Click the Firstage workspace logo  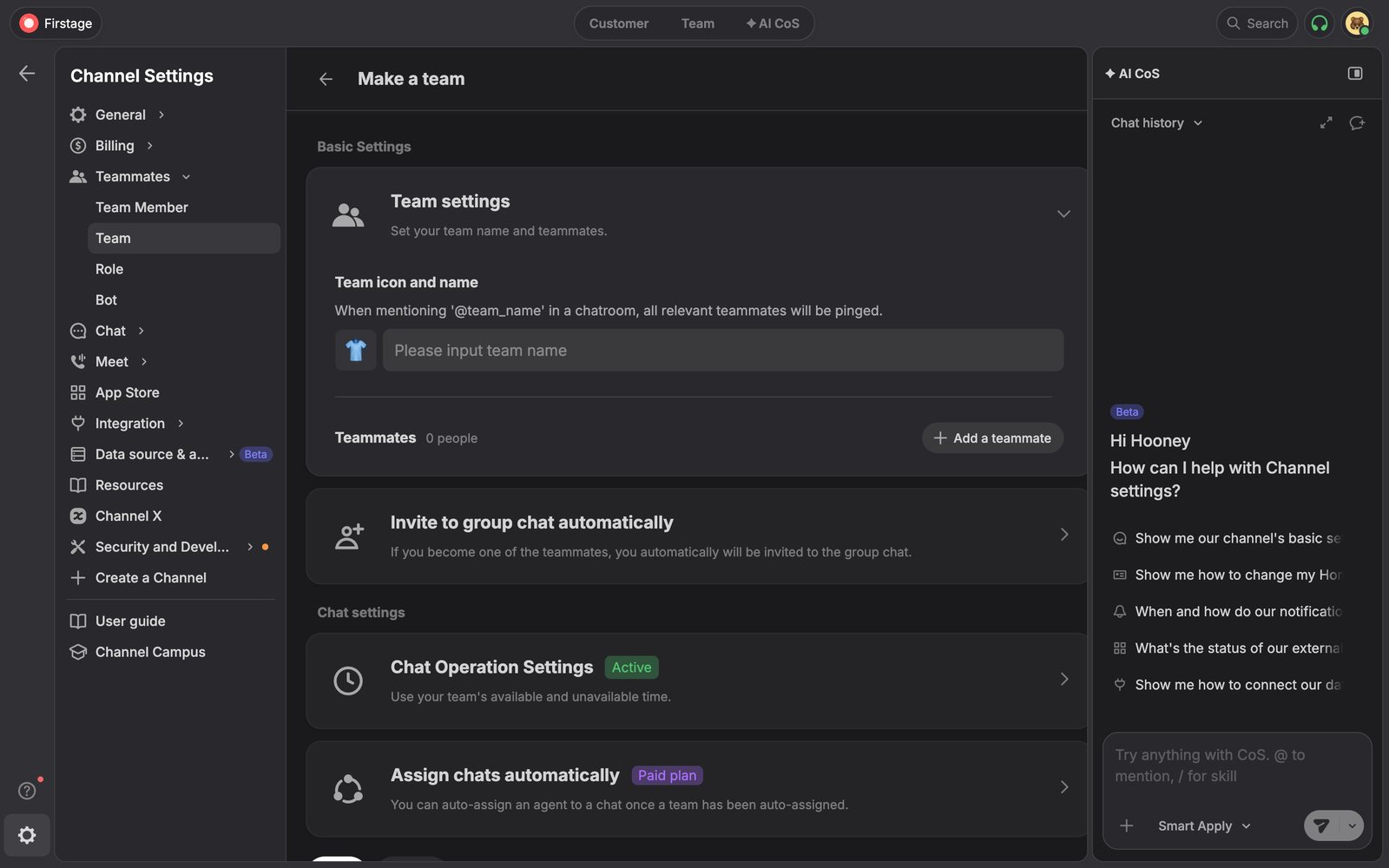click(29, 23)
